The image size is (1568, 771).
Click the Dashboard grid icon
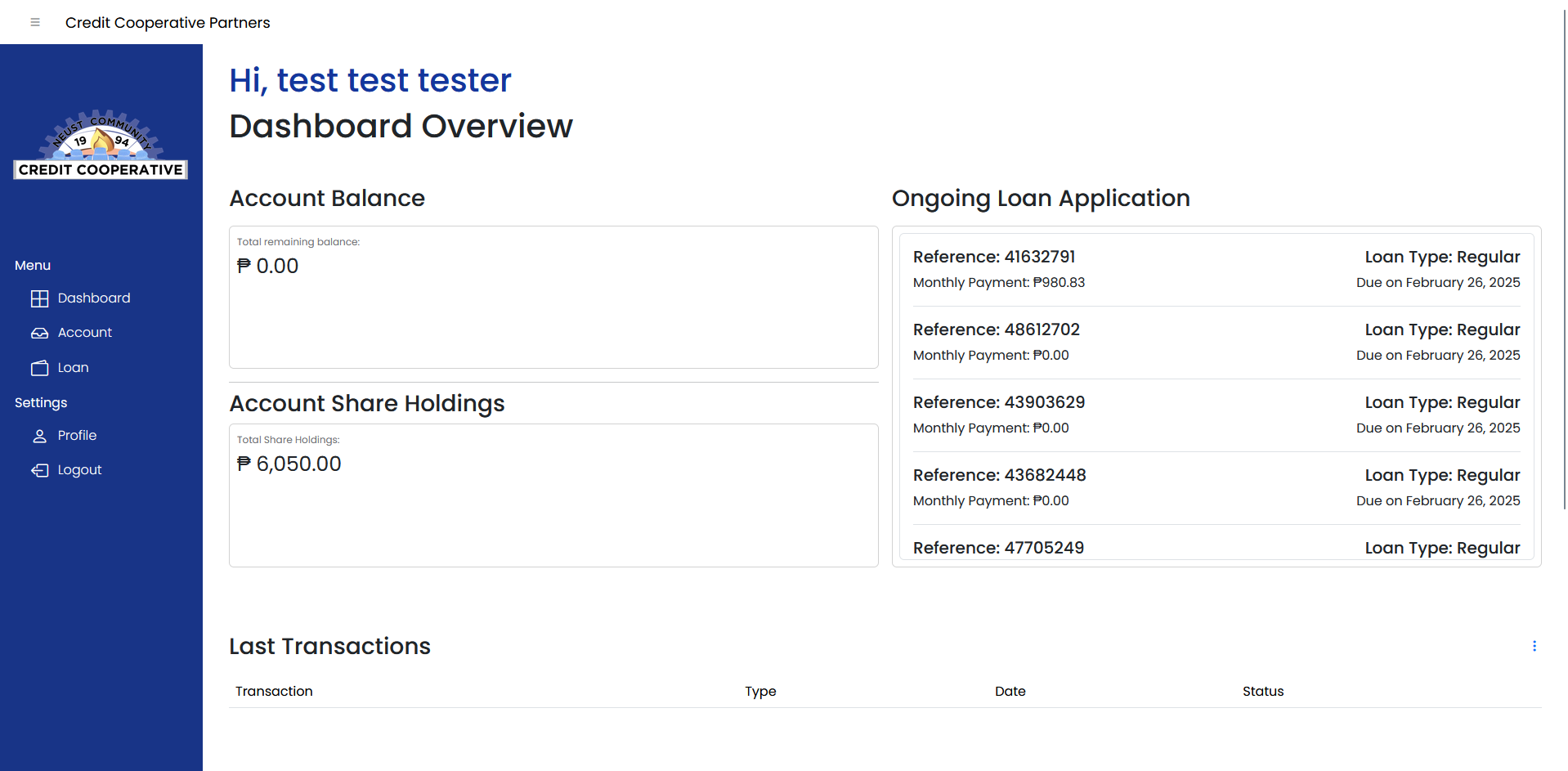pos(39,298)
